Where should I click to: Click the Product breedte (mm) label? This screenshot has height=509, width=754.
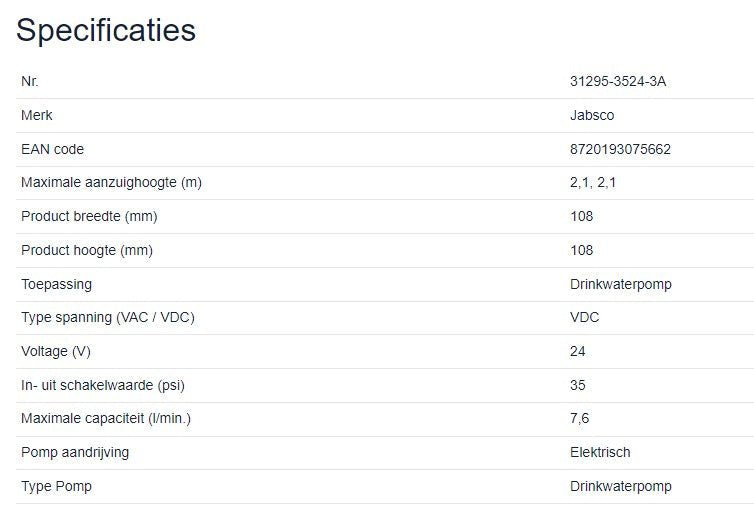click(x=89, y=216)
